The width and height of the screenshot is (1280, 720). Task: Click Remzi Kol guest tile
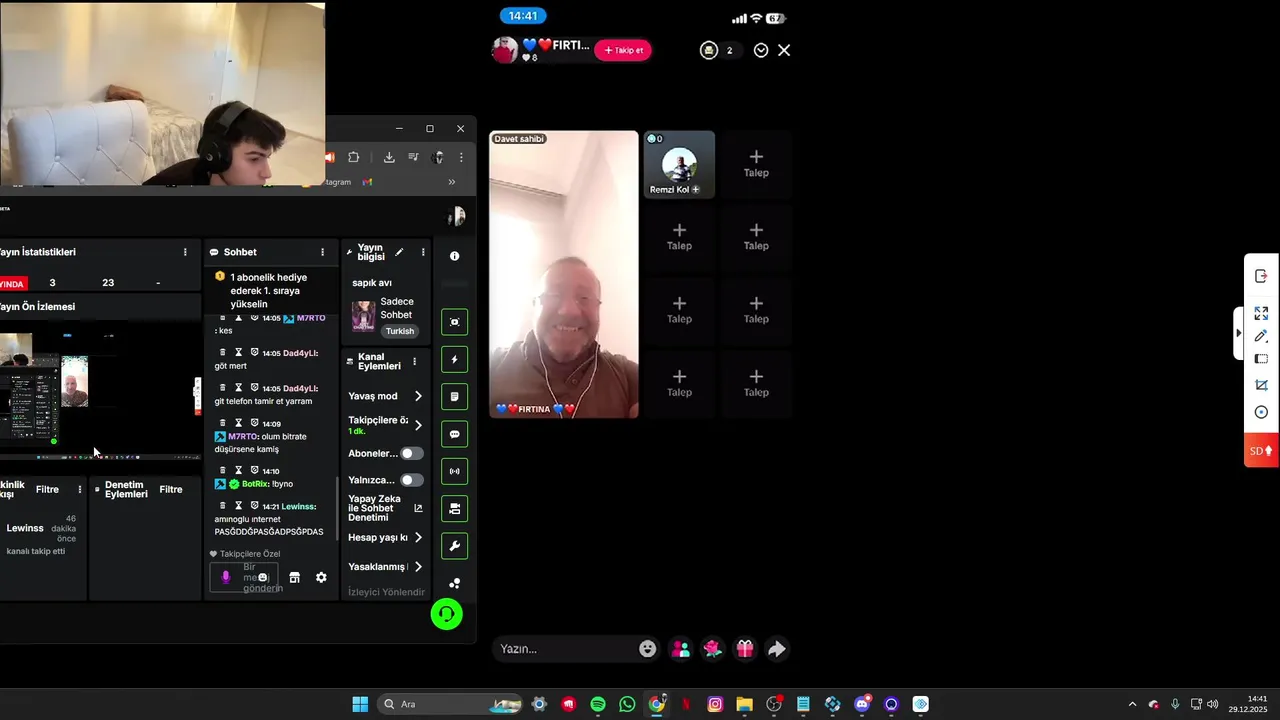pos(679,164)
